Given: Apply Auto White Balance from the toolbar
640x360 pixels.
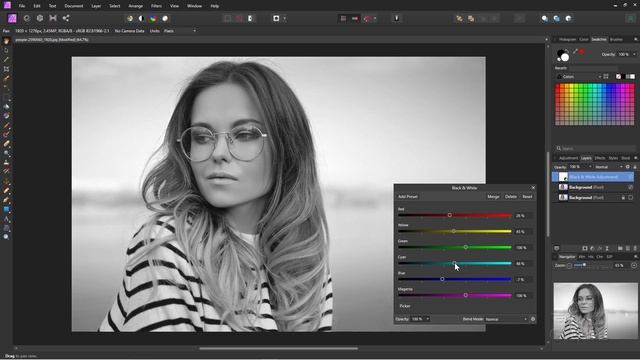Looking at the screenshot, I should (x=165, y=18).
